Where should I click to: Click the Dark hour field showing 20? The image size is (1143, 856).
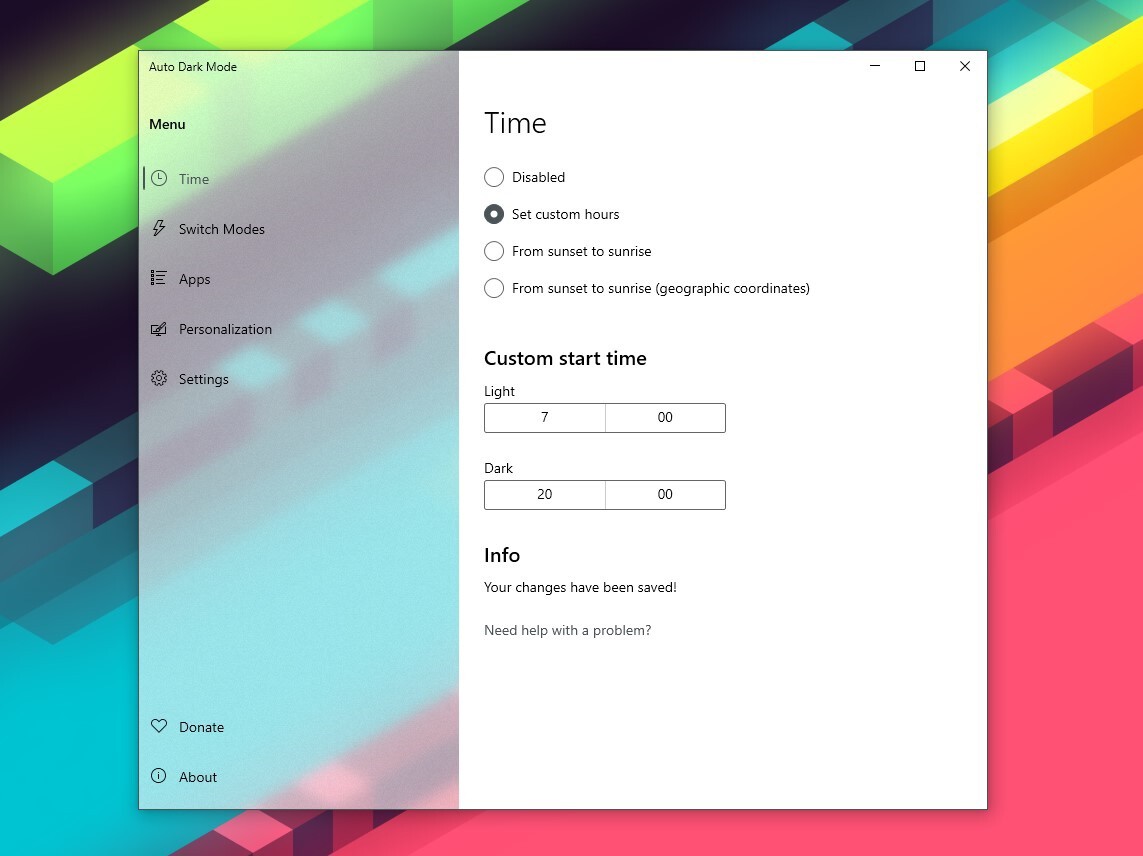(x=544, y=494)
